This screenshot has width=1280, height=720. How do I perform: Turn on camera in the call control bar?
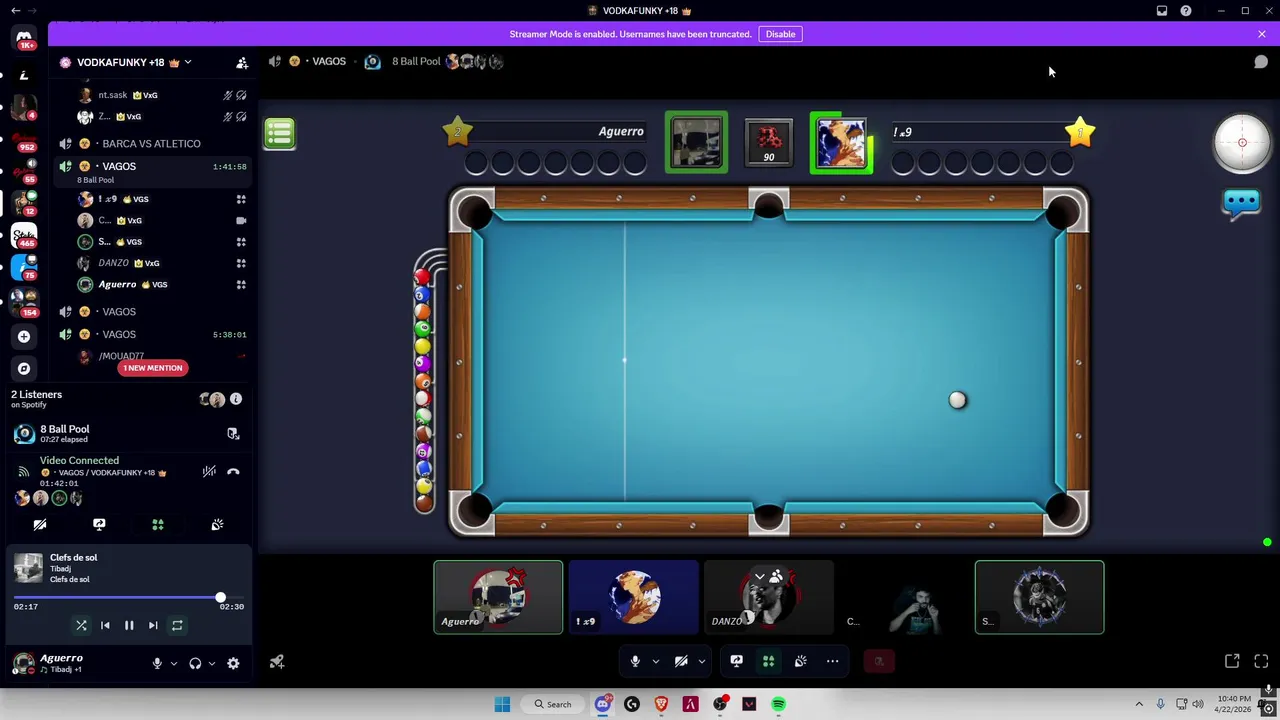[x=681, y=661]
